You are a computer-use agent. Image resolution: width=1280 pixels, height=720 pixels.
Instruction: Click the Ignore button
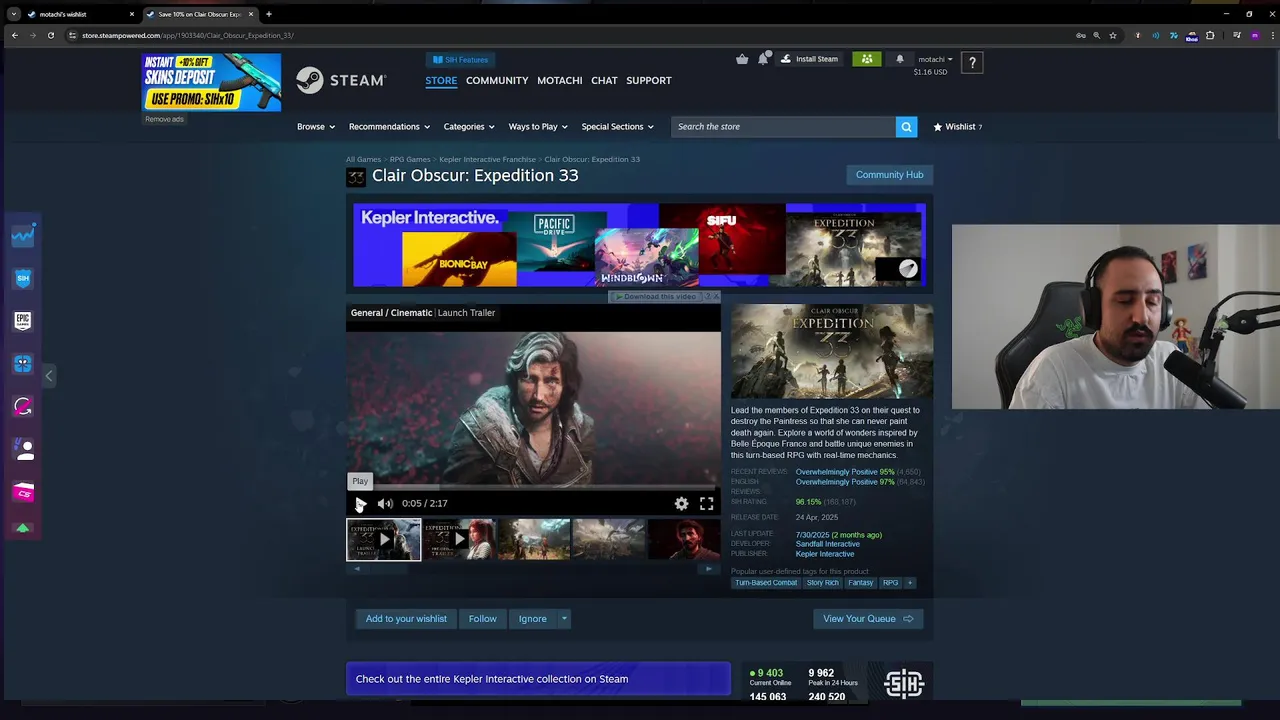(x=532, y=619)
